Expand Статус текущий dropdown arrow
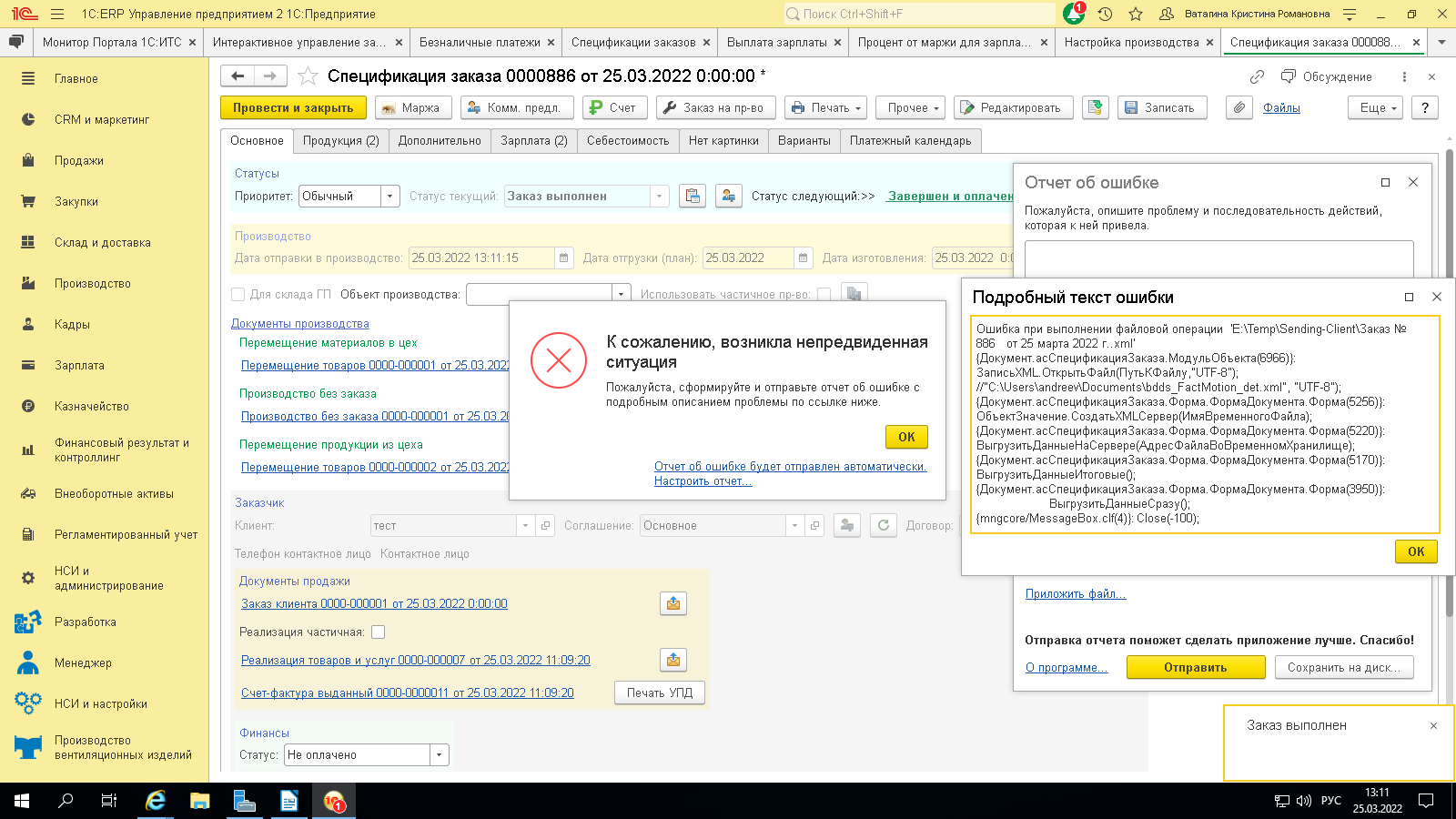Screen dimensions: 1456x819 [660, 196]
